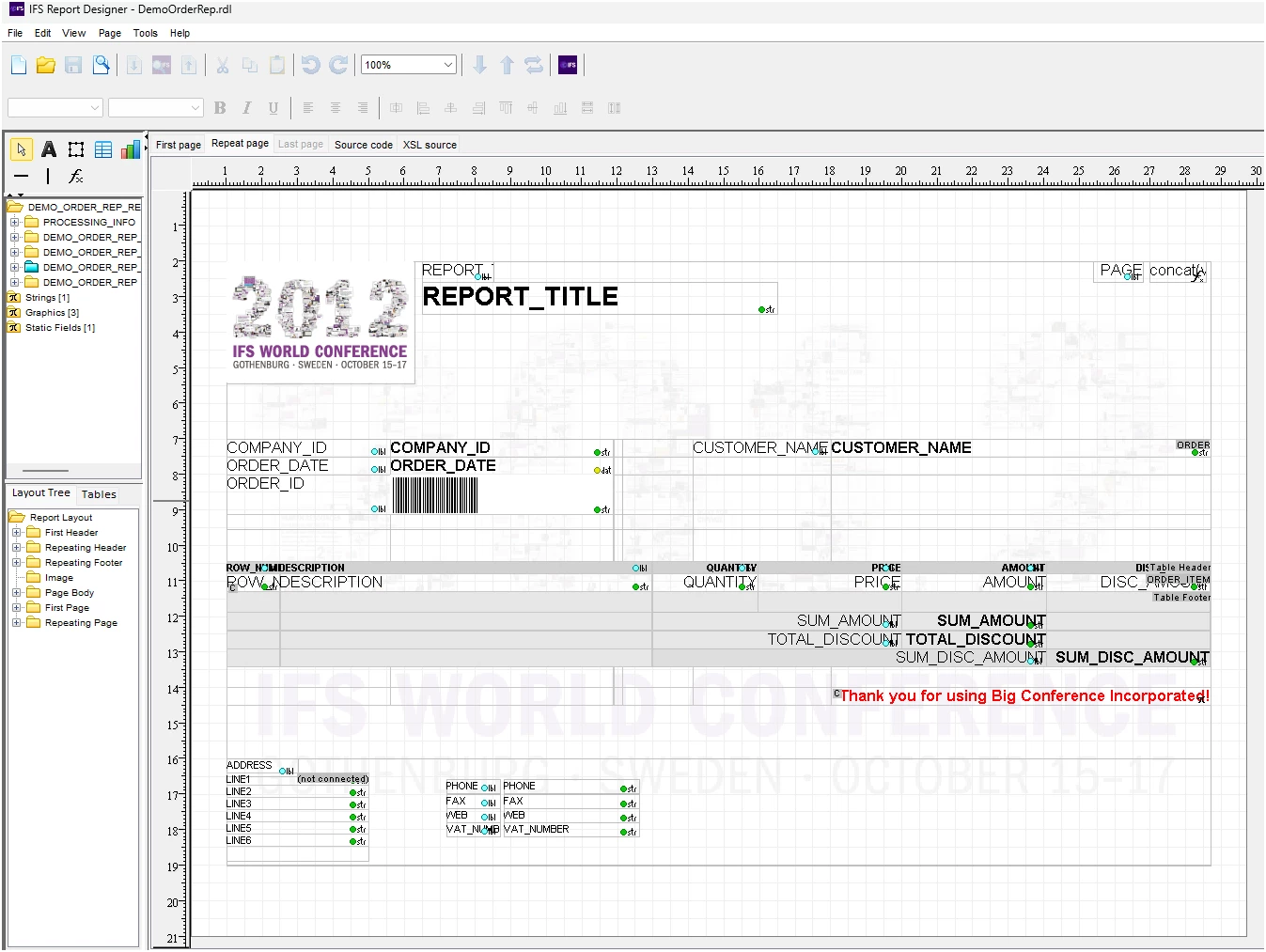Select the REPORT_TITLE field on the canvas
The height and width of the screenshot is (952, 1266).
[600, 298]
